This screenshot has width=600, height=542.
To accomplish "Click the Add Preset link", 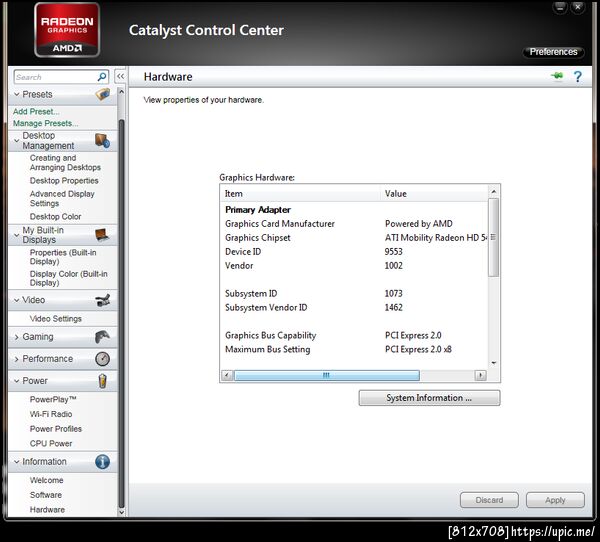I will 36,111.
